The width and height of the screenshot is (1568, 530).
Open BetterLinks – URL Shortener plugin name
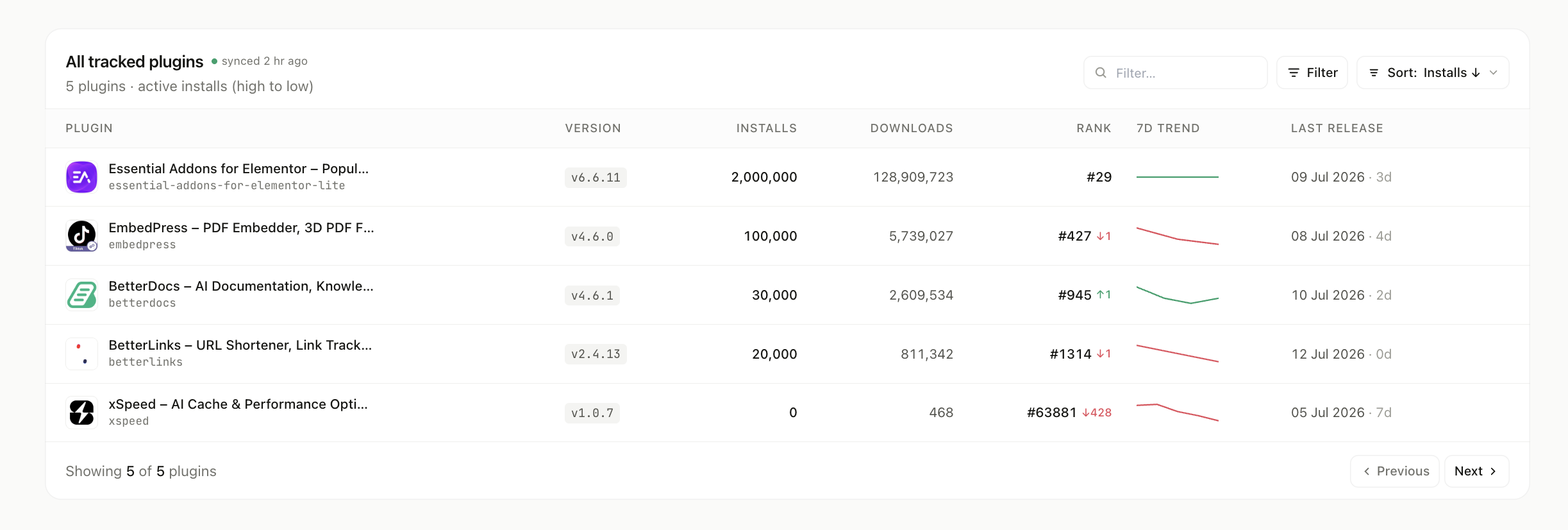(240, 345)
